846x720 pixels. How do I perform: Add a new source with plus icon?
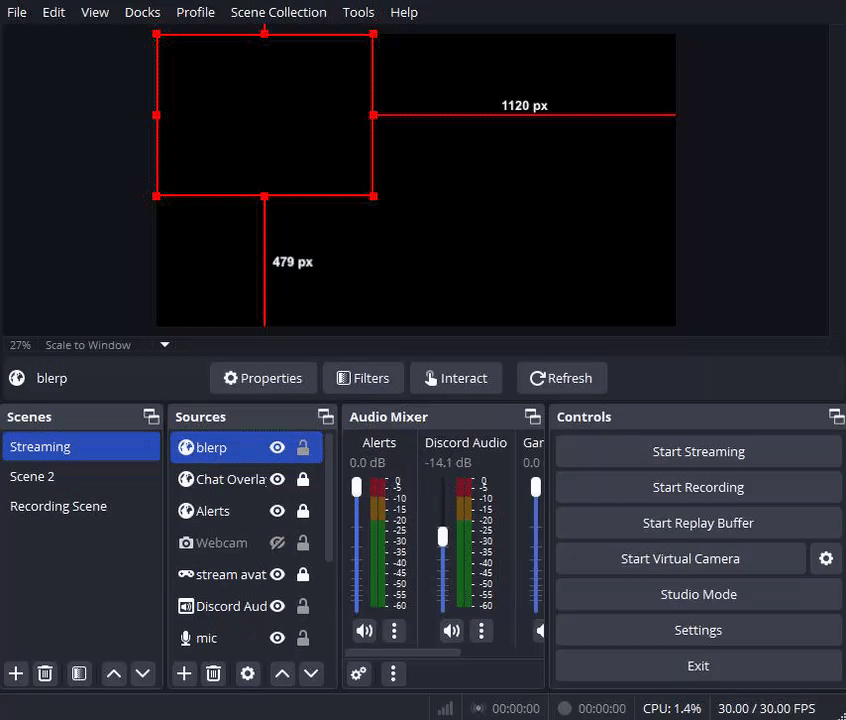(x=184, y=673)
